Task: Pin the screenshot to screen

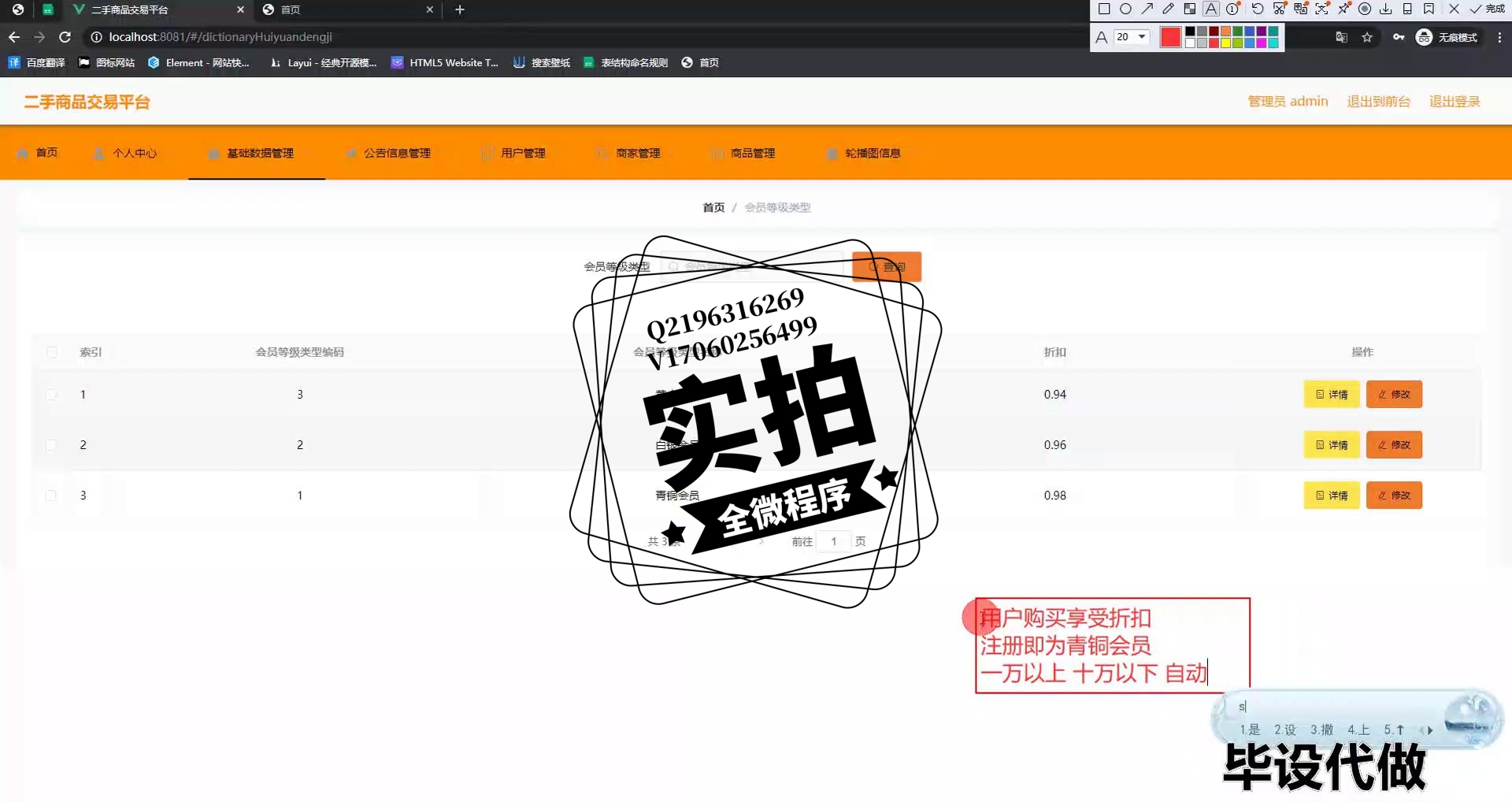Action: click(x=1343, y=9)
